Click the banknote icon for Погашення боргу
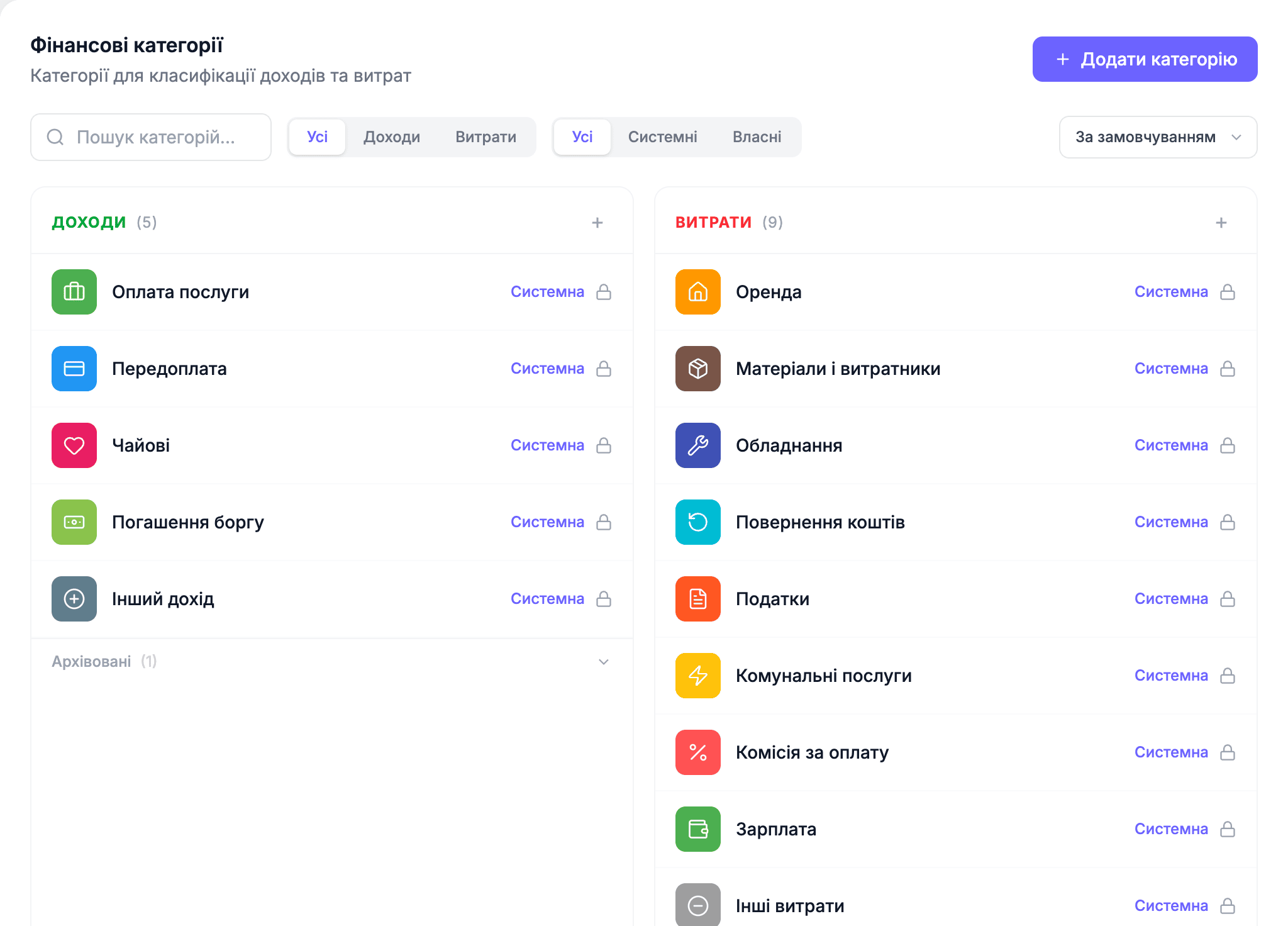The width and height of the screenshot is (1288, 926). [74, 522]
